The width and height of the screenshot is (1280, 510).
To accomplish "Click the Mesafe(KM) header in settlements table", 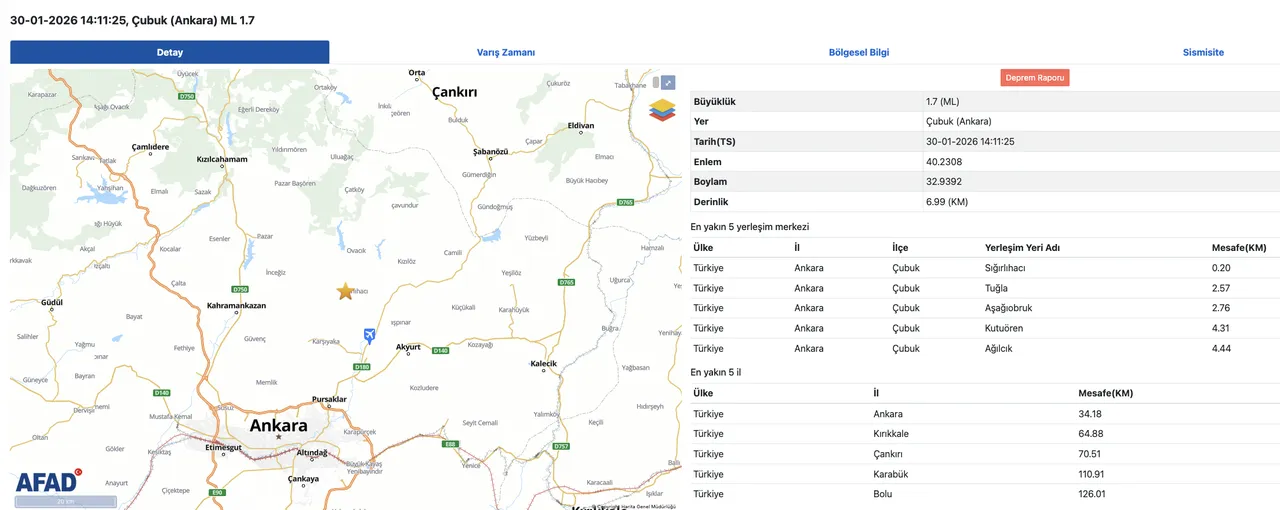I will pyautogui.click(x=1238, y=248).
